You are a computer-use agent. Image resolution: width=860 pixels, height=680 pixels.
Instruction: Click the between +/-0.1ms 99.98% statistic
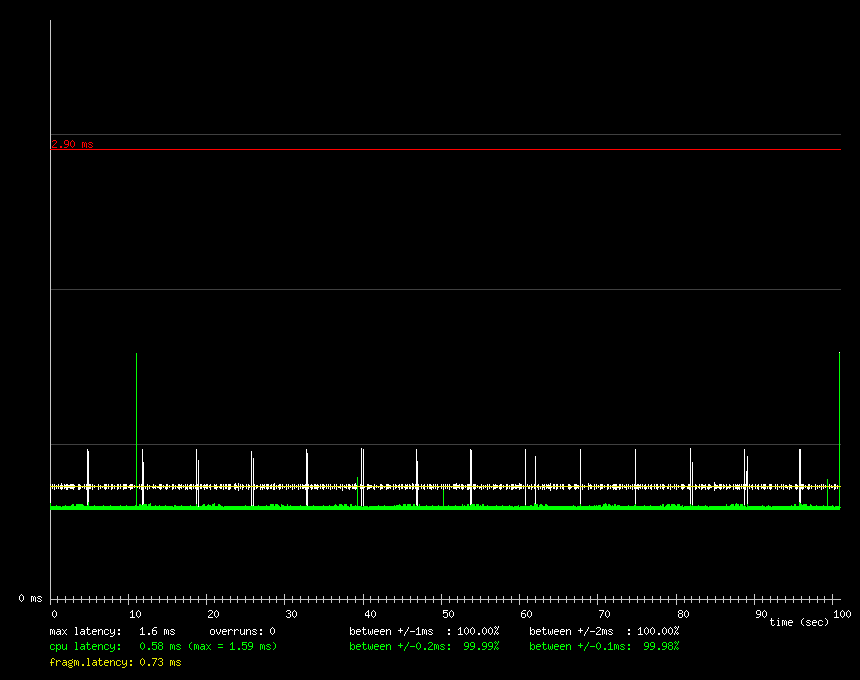tap(604, 646)
